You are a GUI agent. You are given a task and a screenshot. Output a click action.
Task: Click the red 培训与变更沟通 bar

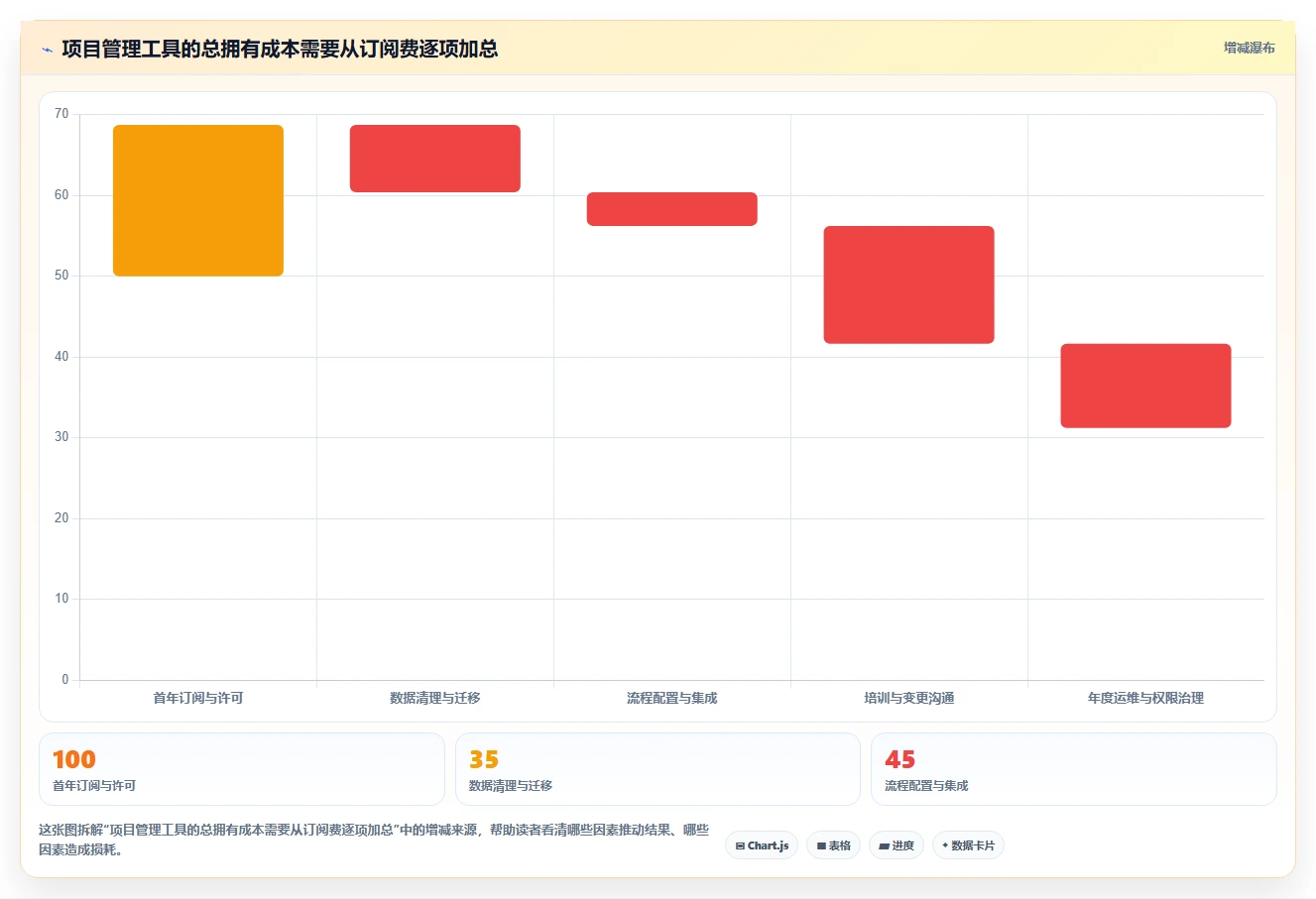coord(909,284)
